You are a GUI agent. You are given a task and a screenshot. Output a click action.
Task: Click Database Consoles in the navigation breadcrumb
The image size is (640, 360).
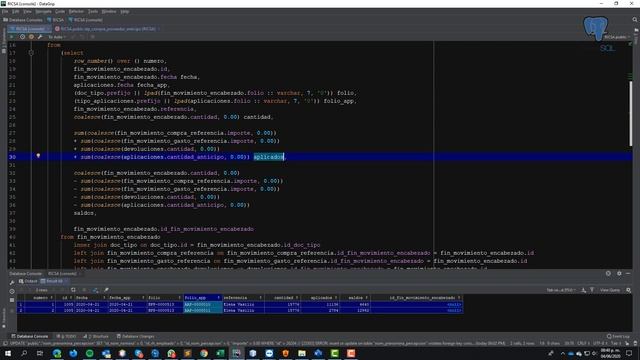click(x=23, y=20)
